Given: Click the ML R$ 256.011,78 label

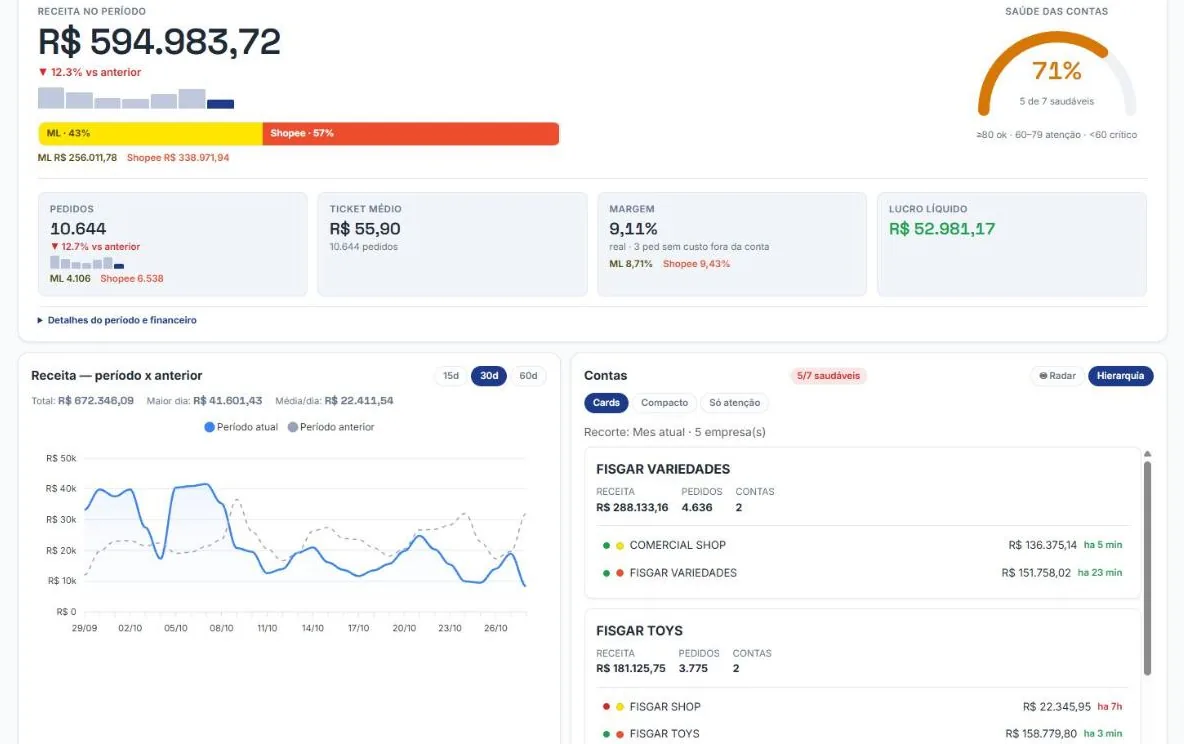Looking at the screenshot, I should pyautogui.click(x=77, y=158).
